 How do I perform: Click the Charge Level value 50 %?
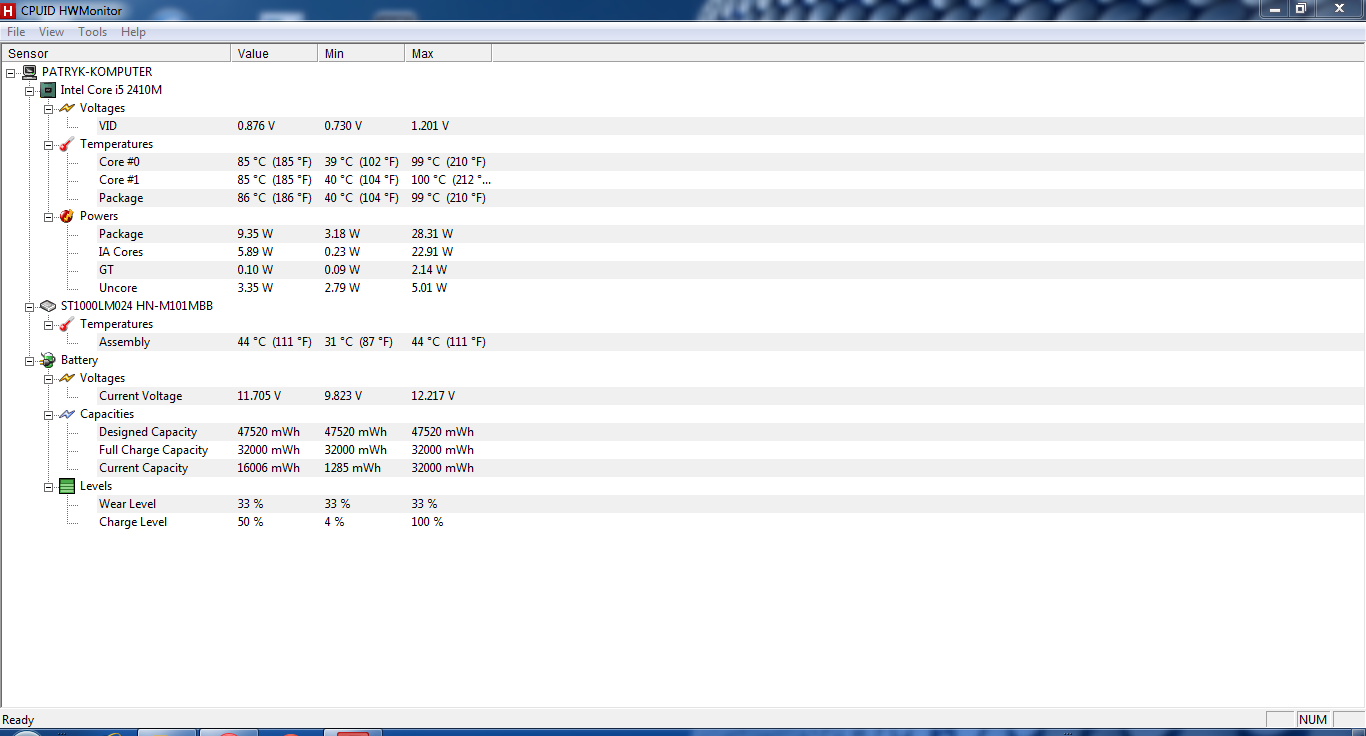(x=250, y=522)
